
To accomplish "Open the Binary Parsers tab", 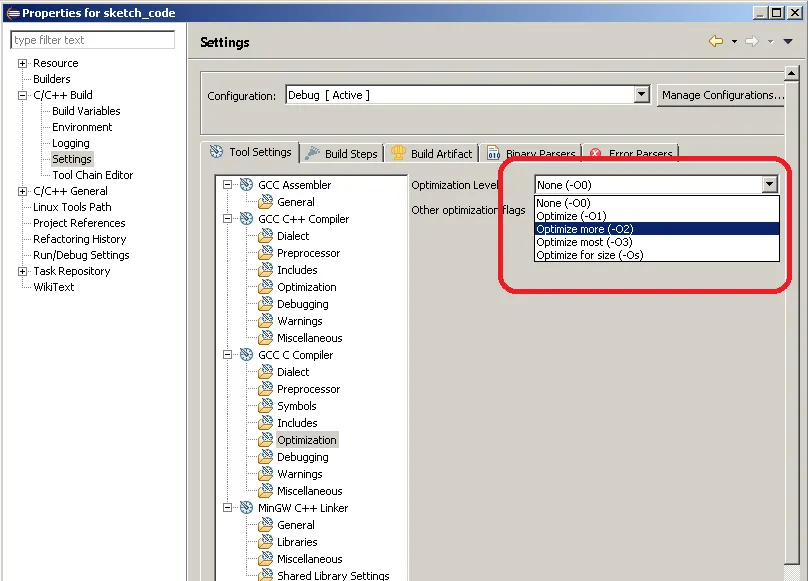I will pos(531,153).
